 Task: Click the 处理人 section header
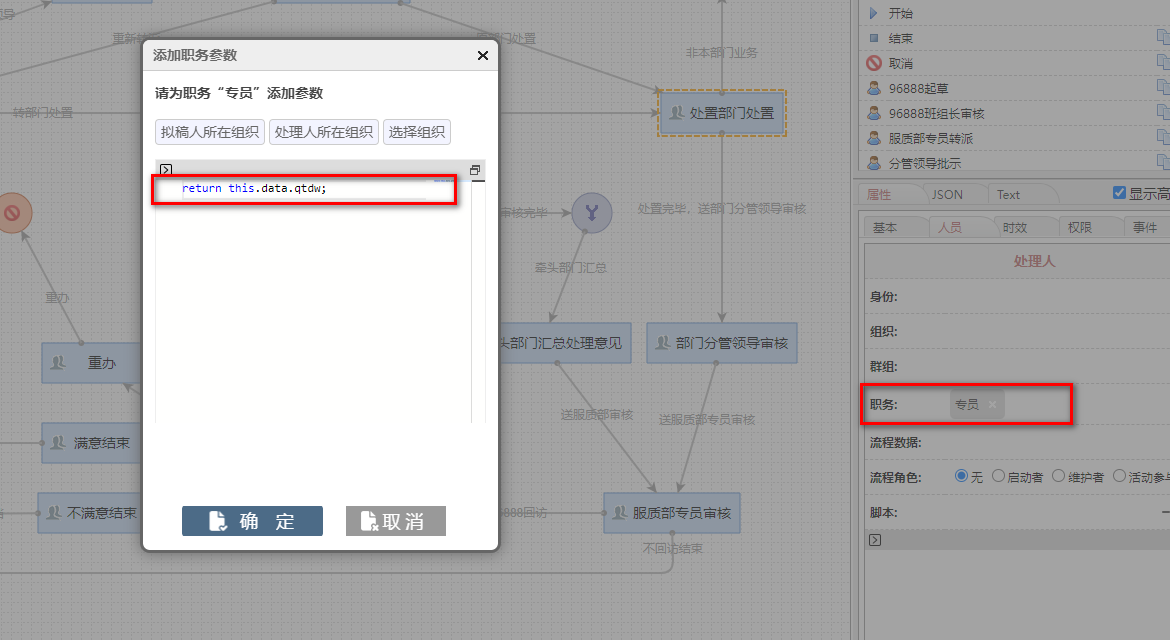pos(1033,261)
